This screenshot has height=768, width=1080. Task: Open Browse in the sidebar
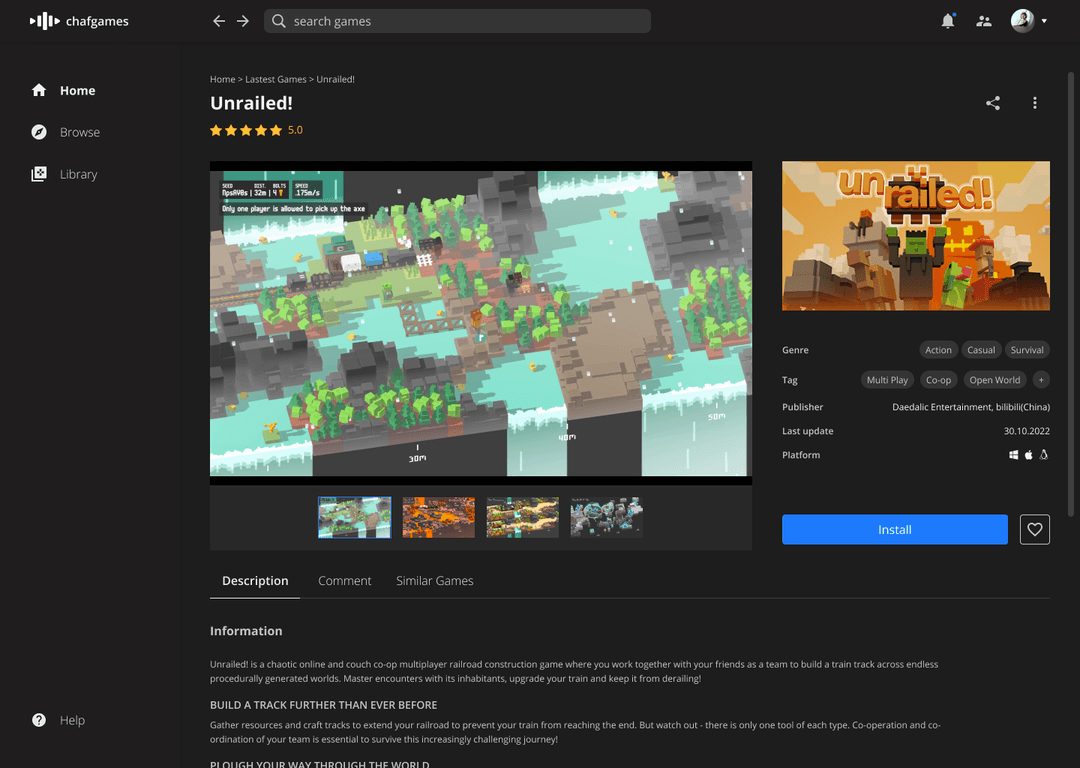coord(65,132)
